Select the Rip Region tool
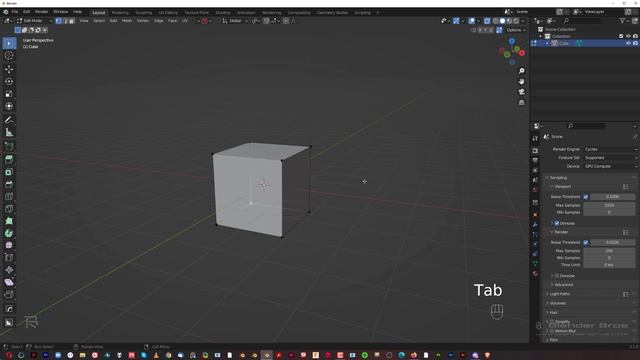Image resolution: width=640 pixels, height=360 pixels. point(9,294)
